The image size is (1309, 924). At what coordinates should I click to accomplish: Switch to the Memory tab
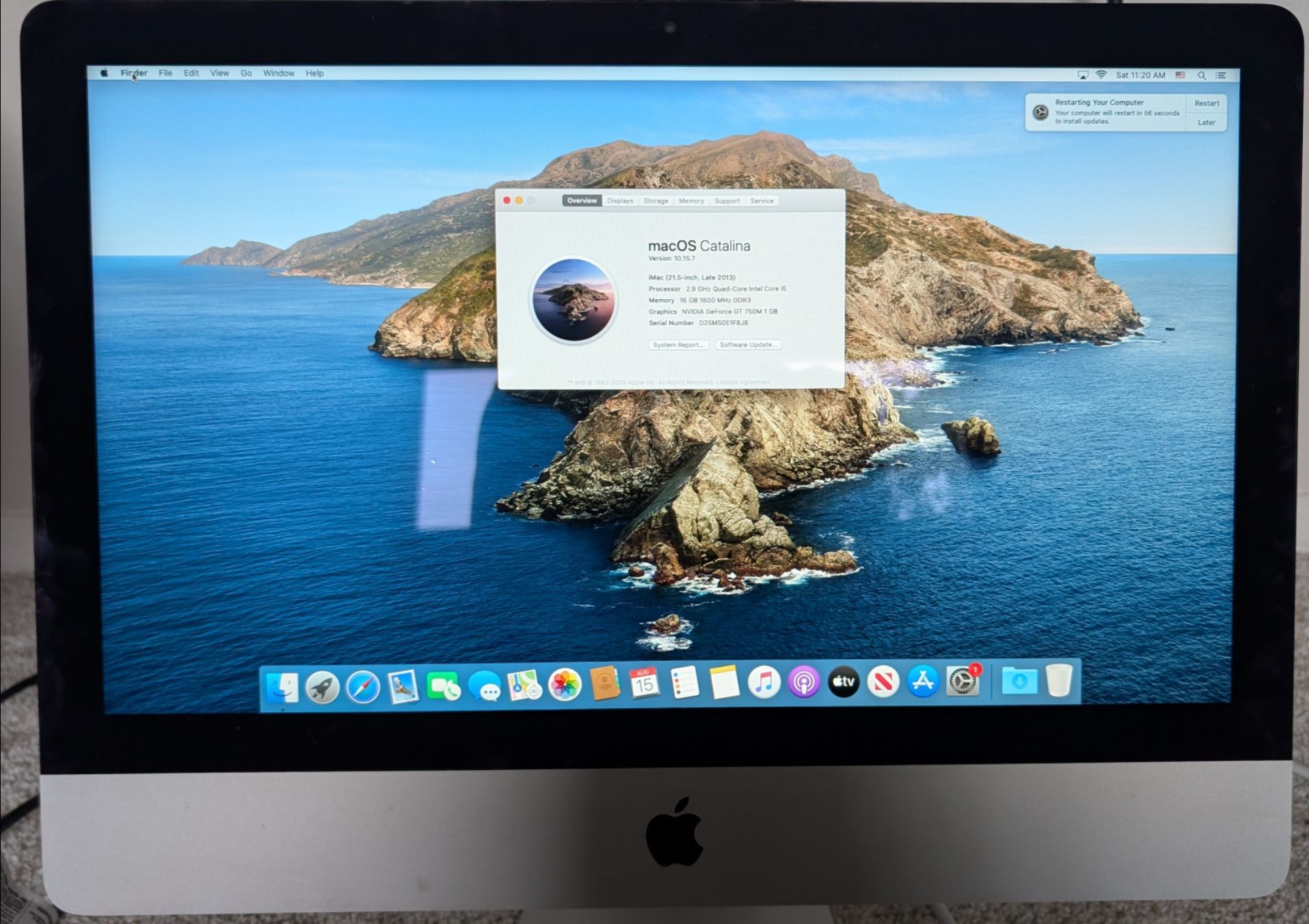(691, 201)
